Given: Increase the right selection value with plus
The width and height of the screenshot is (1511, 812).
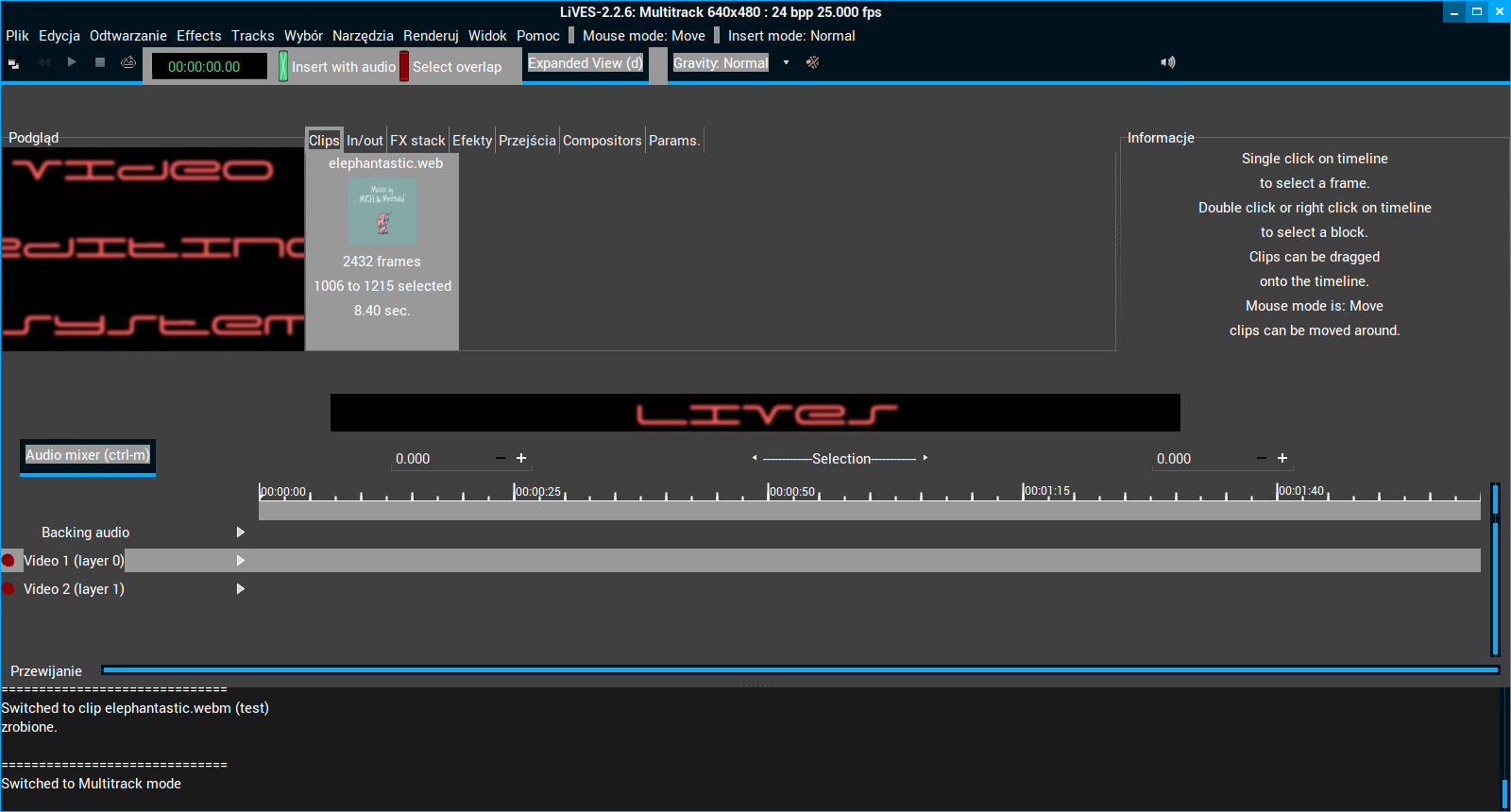Looking at the screenshot, I should (1282, 458).
